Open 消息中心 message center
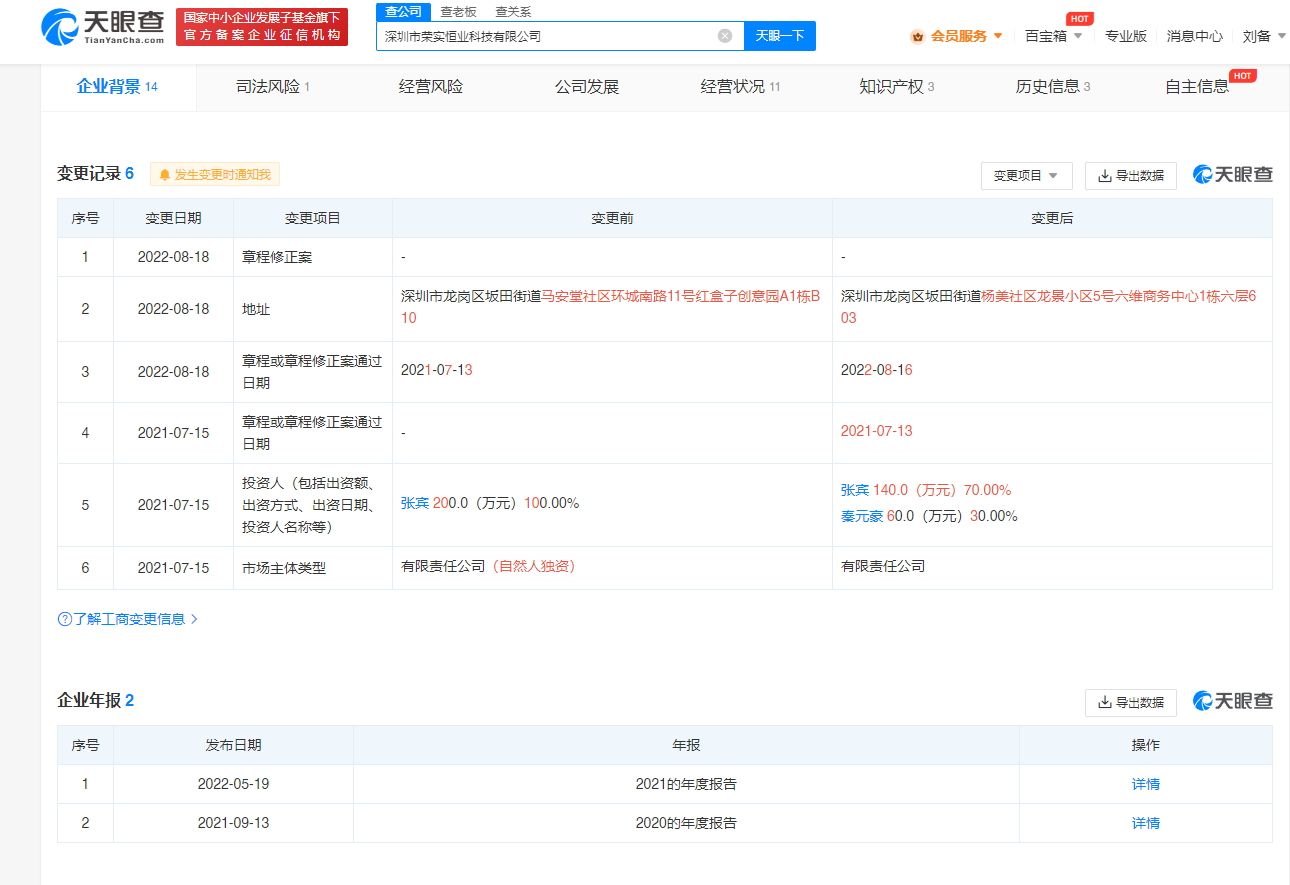 pos(1194,36)
